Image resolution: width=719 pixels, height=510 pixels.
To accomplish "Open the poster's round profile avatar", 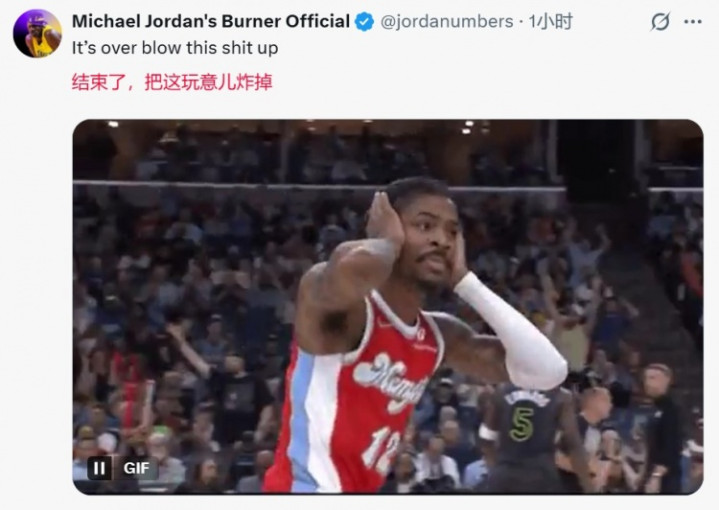I will (x=37, y=33).
